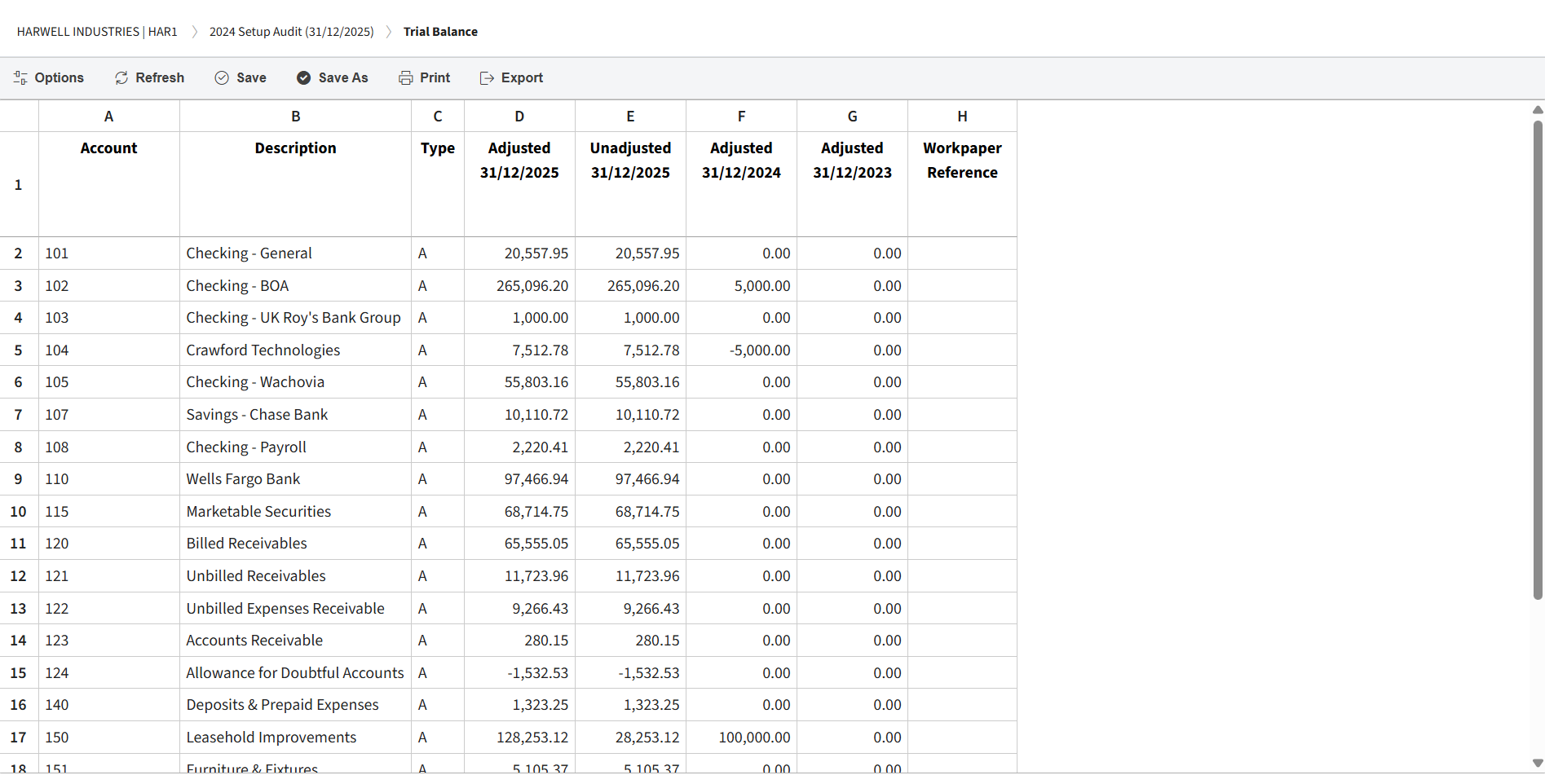Click Workpaper Reference cell for account 101
The width and height of the screenshot is (1545, 784).
(962, 253)
